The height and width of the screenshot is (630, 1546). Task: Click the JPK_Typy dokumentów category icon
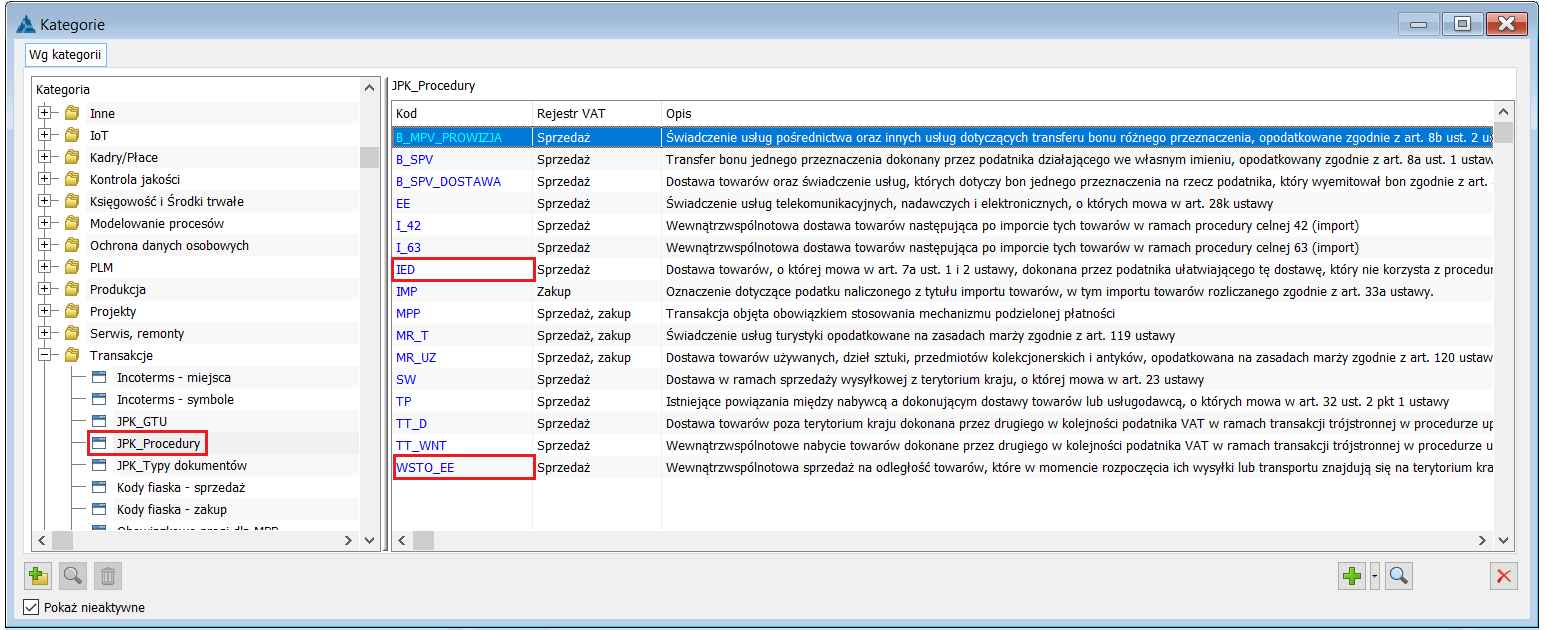click(x=99, y=465)
